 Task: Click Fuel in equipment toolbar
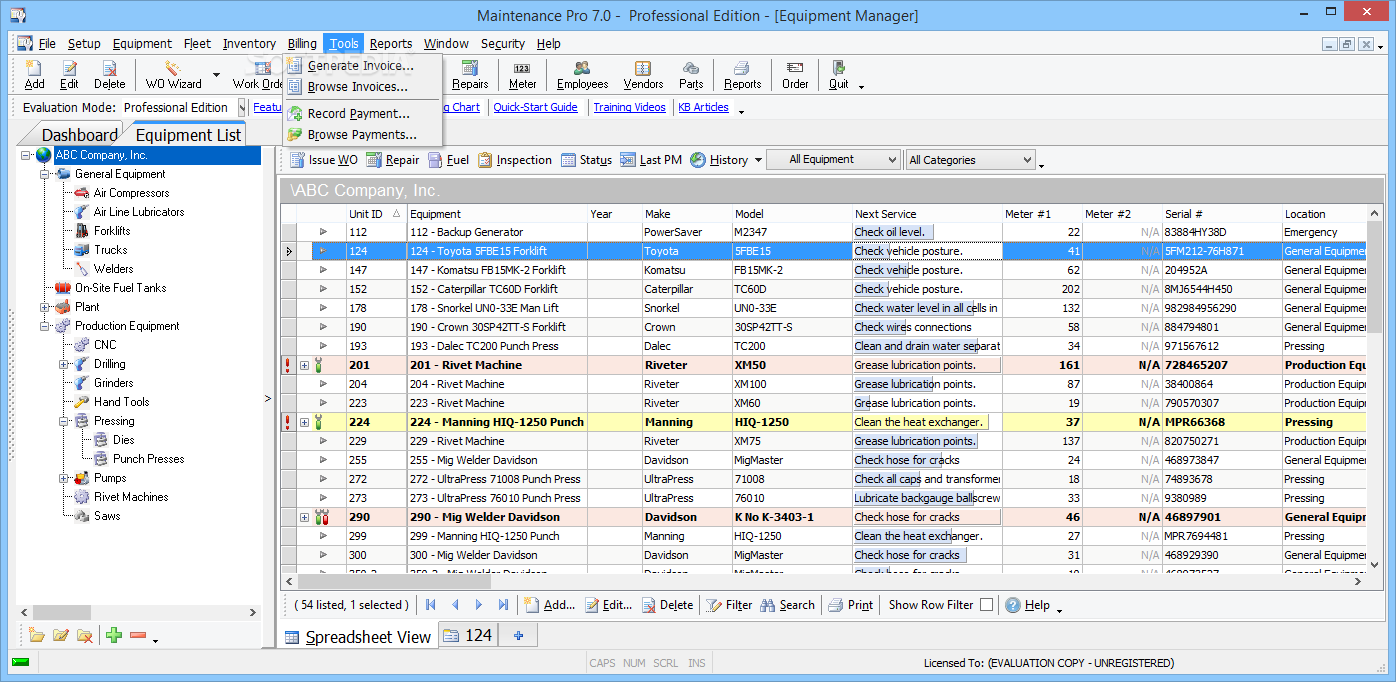pyautogui.click(x=448, y=160)
